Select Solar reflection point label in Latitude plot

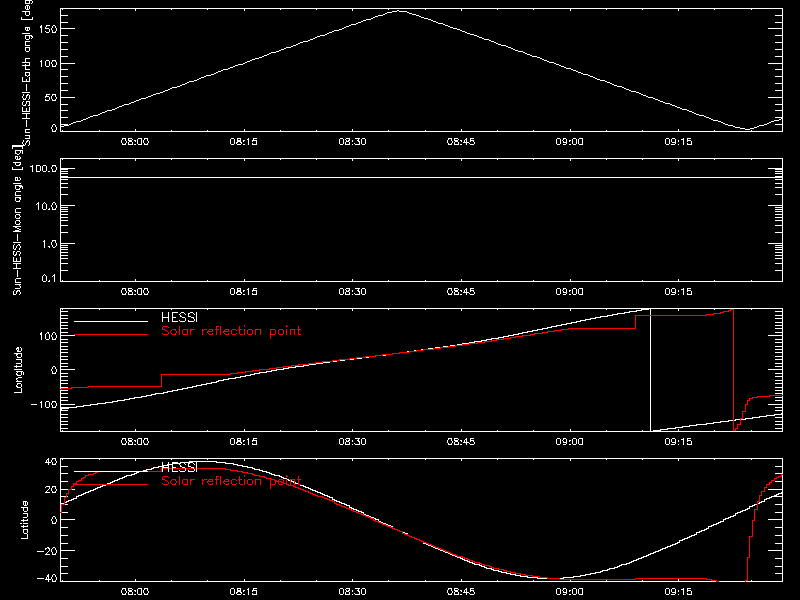231,481
